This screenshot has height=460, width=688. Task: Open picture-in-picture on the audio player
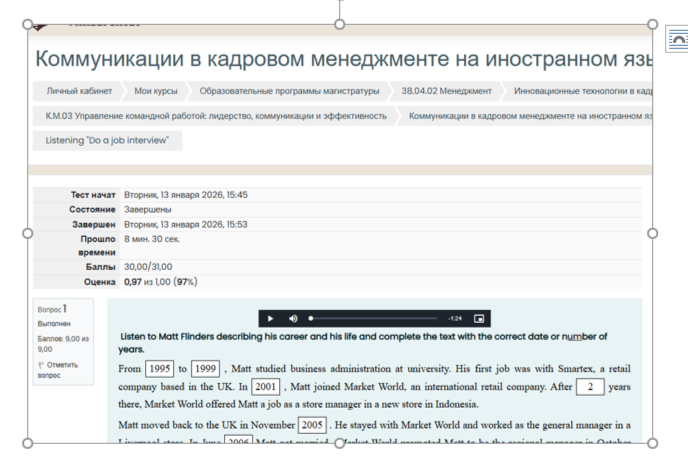coord(479,318)
